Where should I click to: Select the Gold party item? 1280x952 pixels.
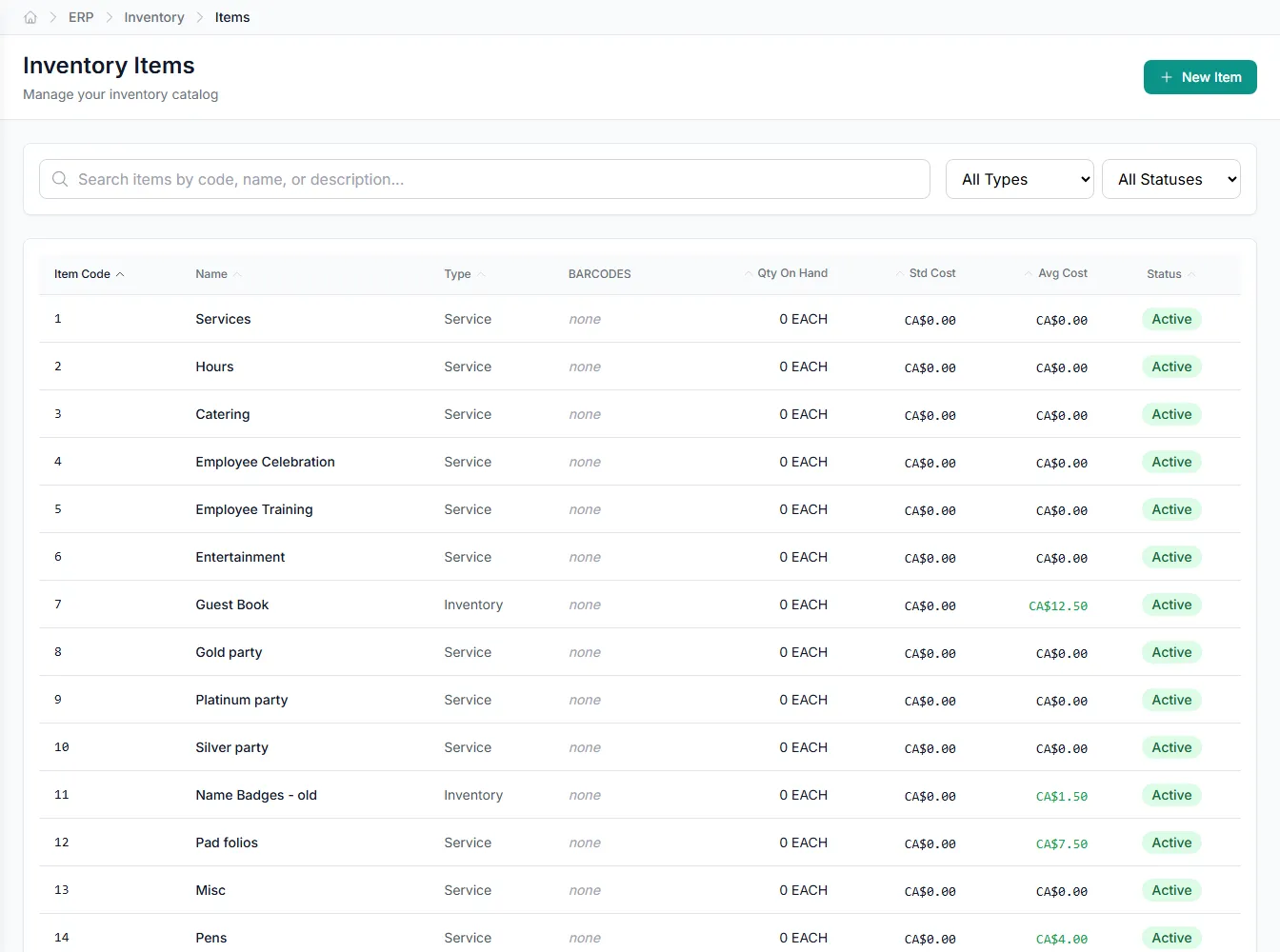[x=229, y=652]
